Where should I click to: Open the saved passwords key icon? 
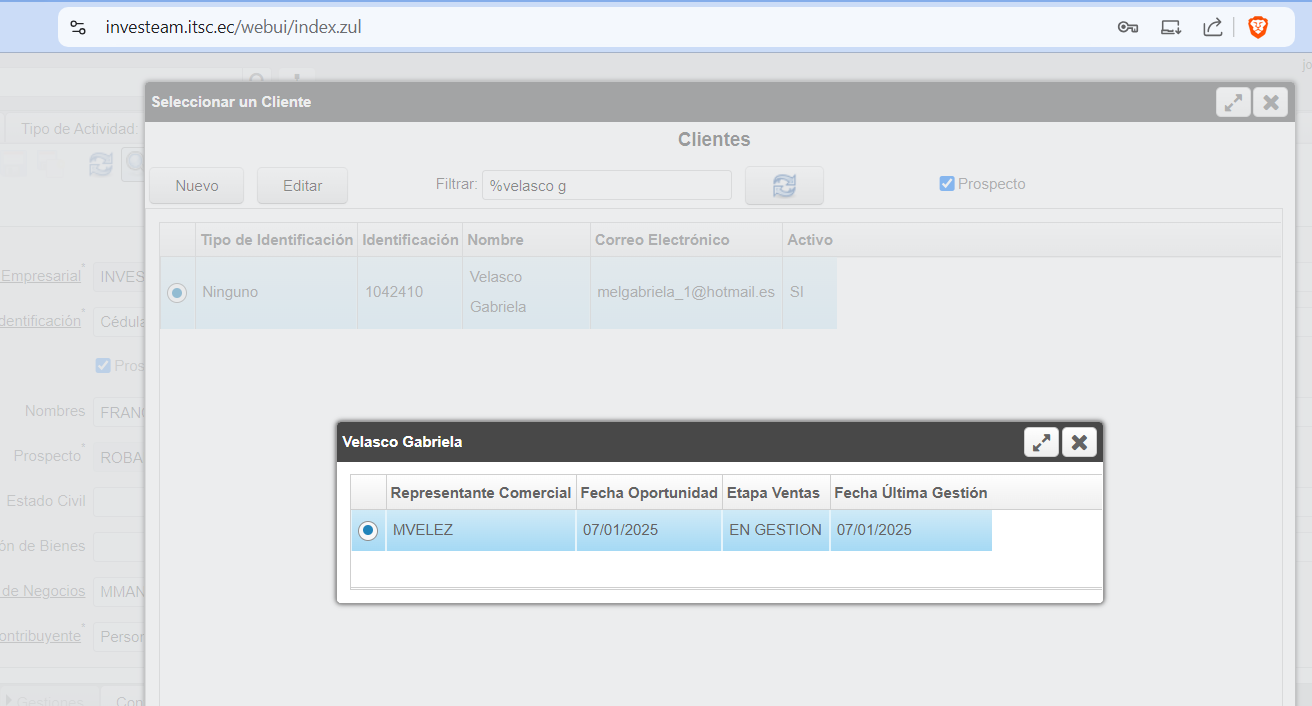(x=1128, y=27)
